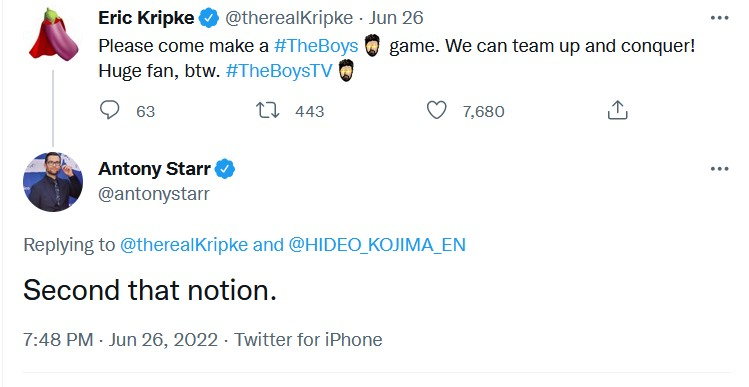Click the #TheBoys hashtag
Image resolution: width=749 pixels, height=387 pixels.
316,46
